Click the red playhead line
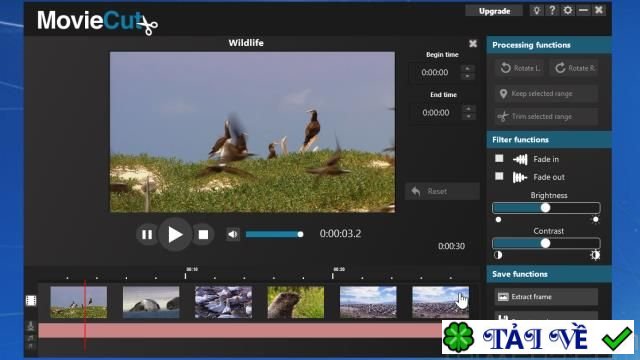The width and height of the screenshot is (640, 360). click(x=85, y=316)
